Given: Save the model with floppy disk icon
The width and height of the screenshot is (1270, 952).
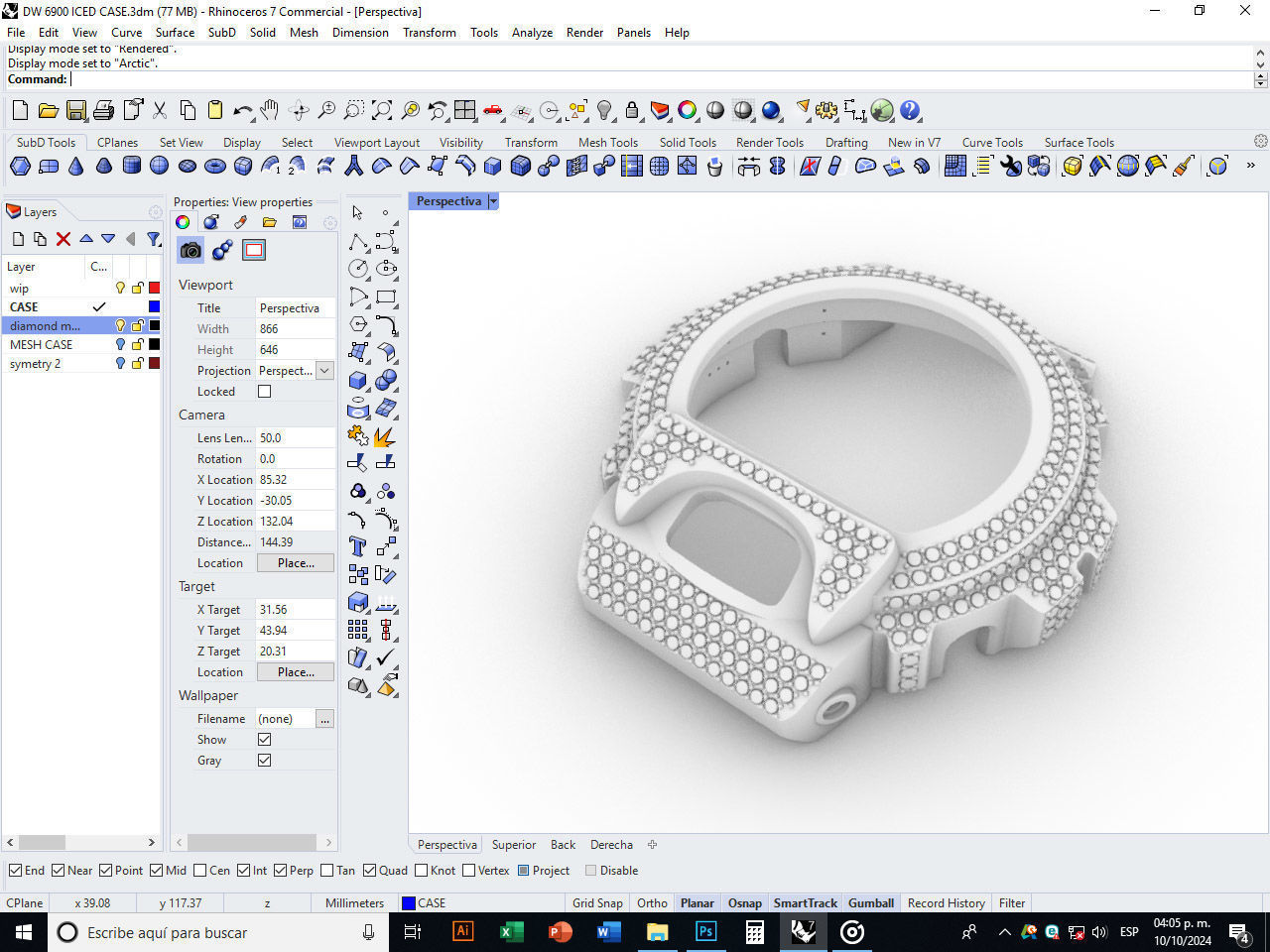Looking at the screenshot, I should click(x=75, y=110).
